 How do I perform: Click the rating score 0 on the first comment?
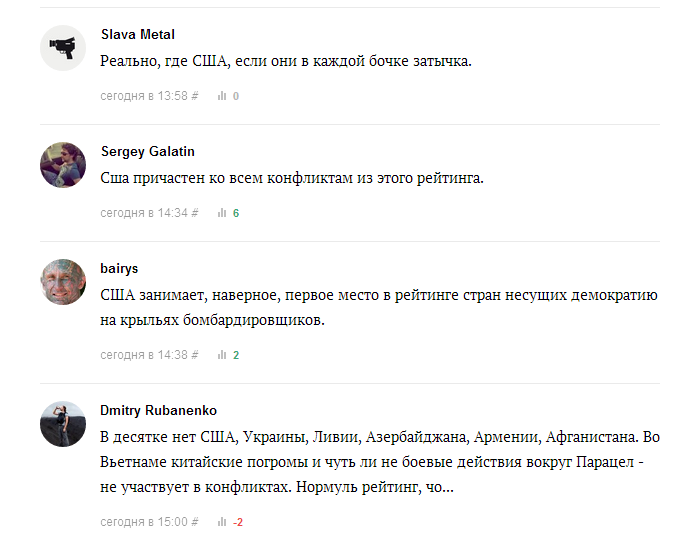pyautogui.click(x=236, y=96)
